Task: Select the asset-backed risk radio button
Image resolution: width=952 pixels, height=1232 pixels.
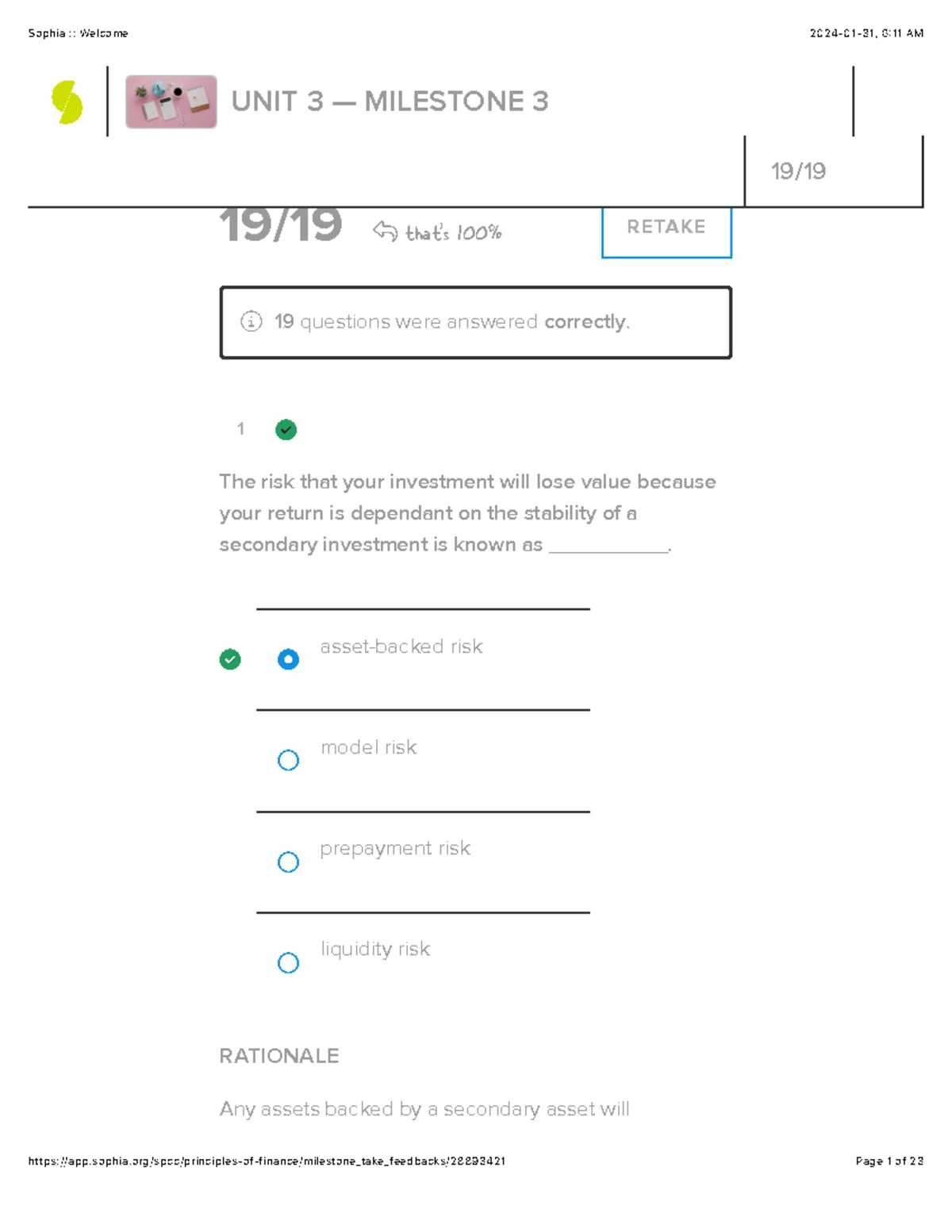Action: [x=288, y=659]
